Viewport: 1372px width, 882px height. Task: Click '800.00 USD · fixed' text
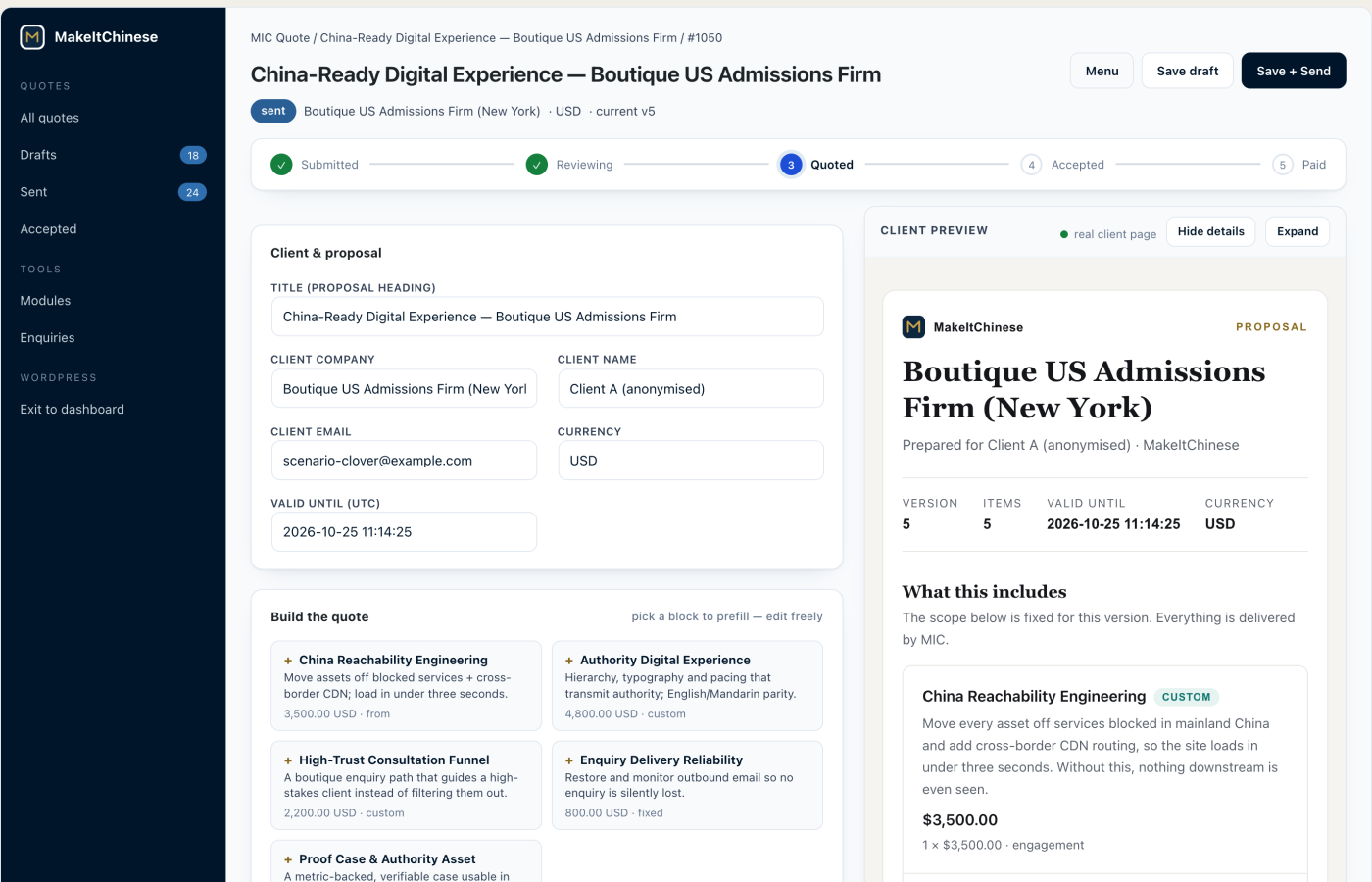613,813
